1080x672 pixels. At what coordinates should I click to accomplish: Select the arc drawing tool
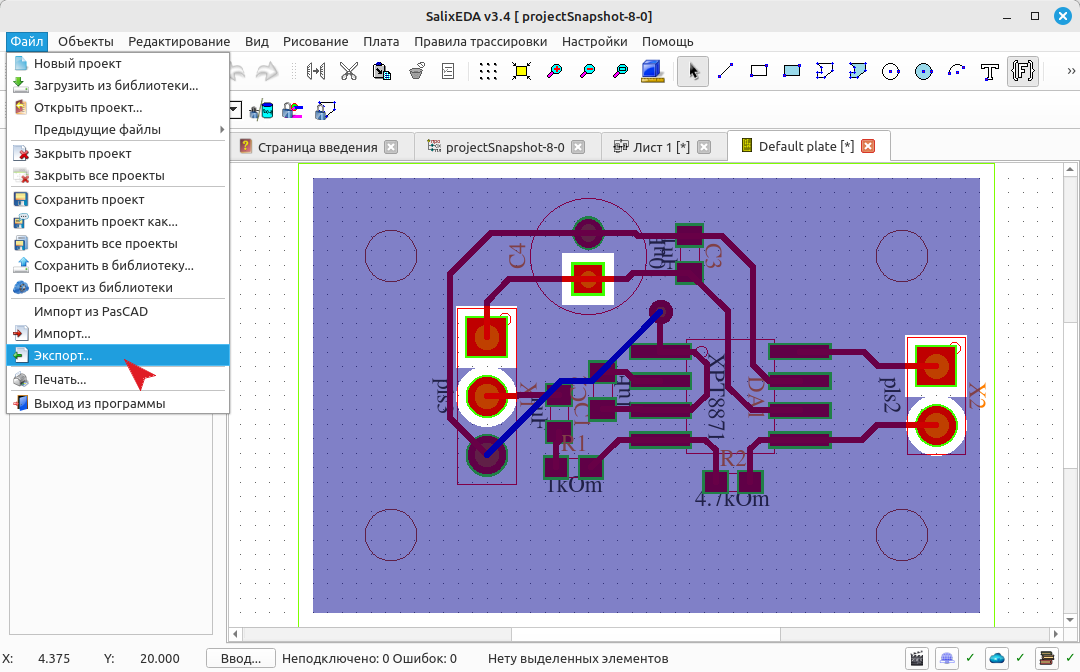coord(956,71)
